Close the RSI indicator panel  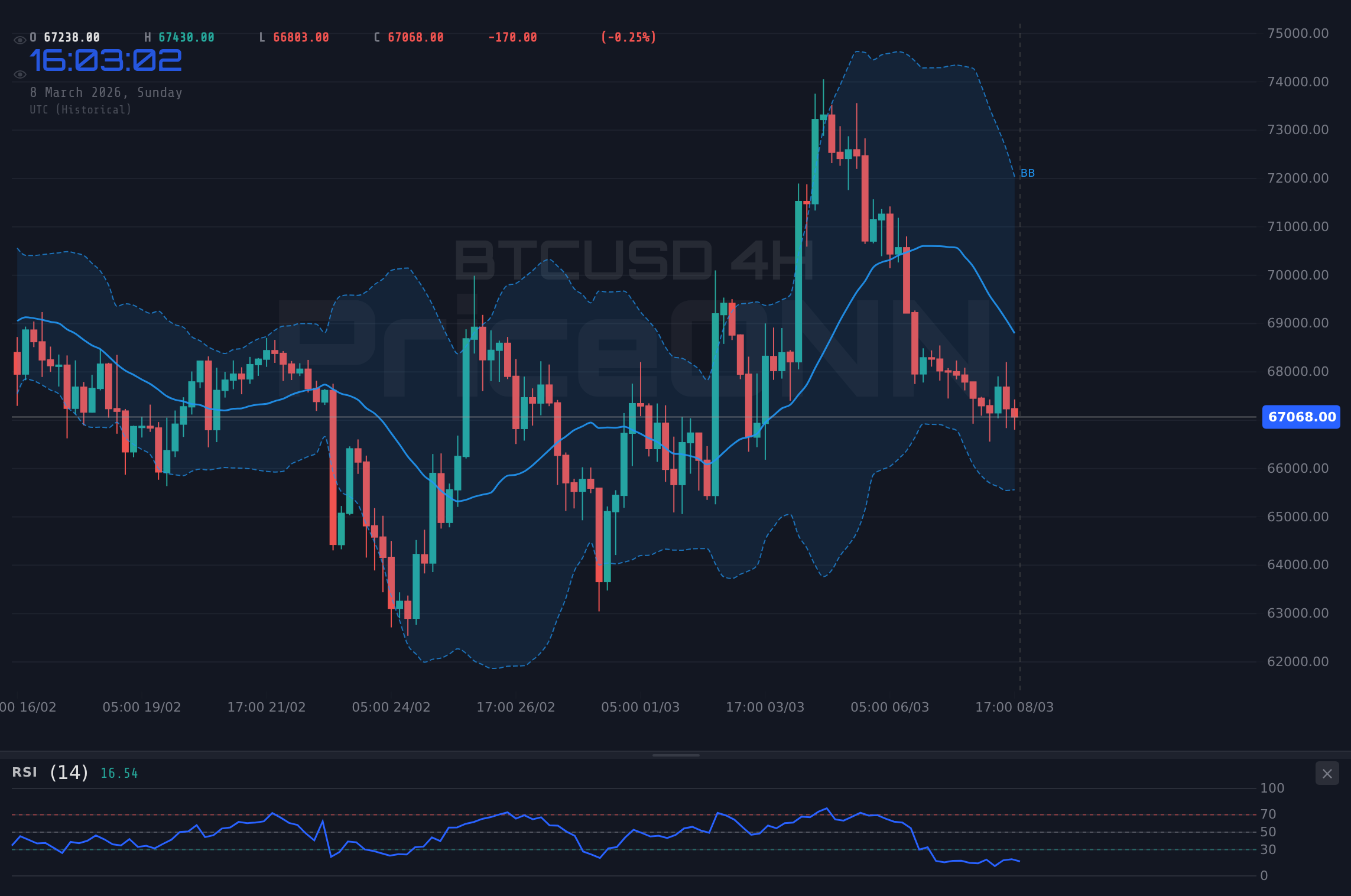pyautogui.click(x=1327, y=774)
